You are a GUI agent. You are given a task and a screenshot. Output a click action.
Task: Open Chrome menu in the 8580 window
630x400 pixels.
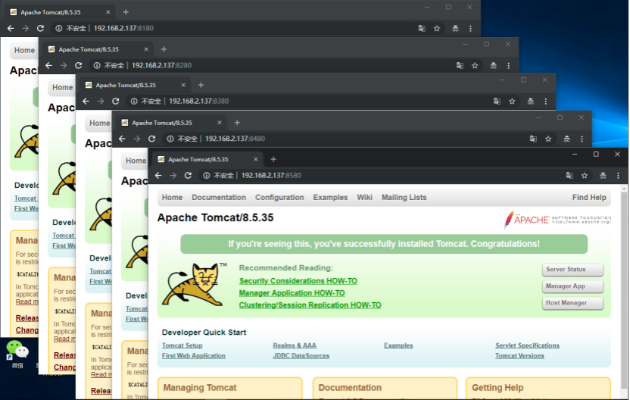[x=618, y=176]
